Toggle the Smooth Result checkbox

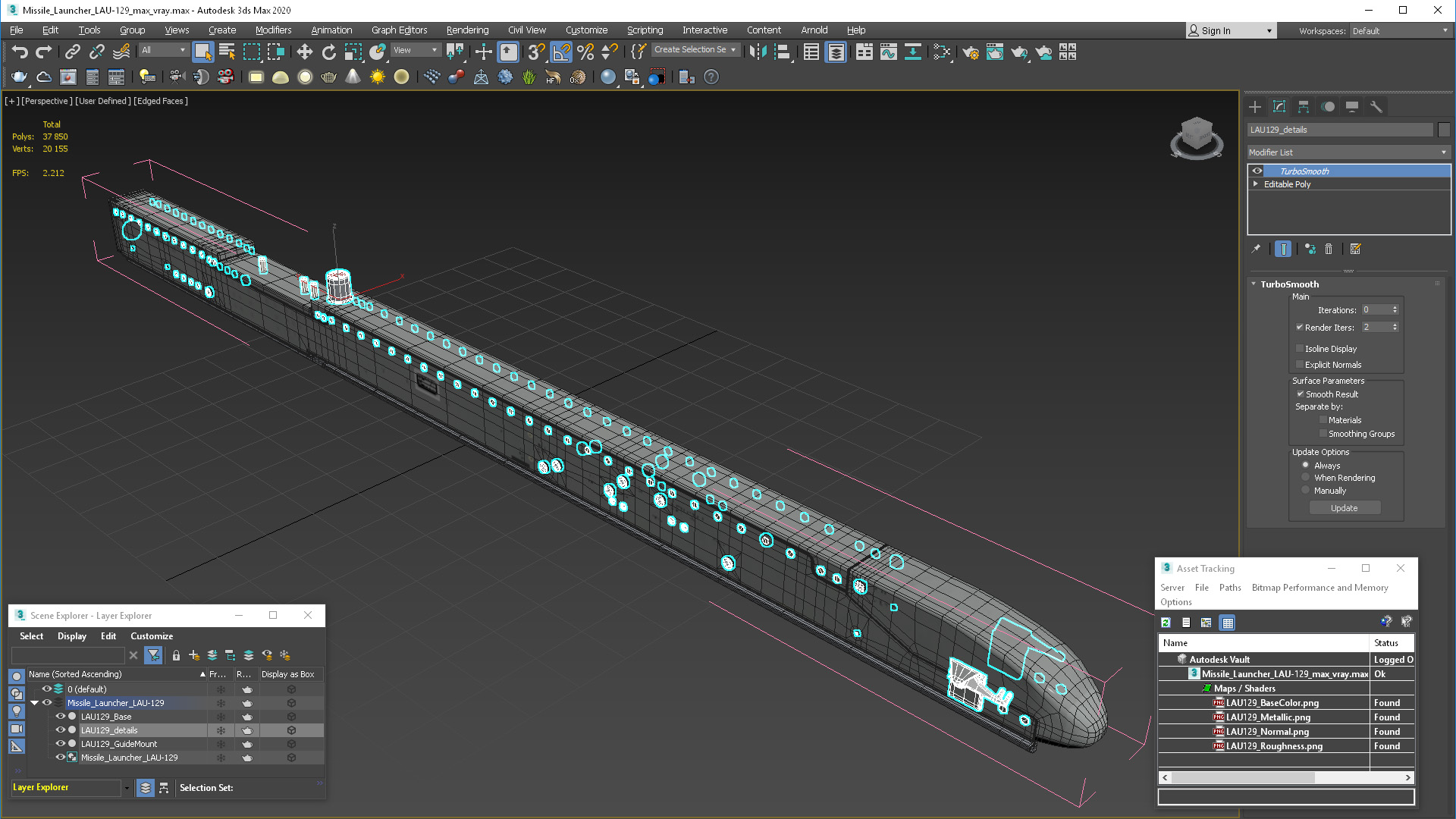(x=1300, y=394)
